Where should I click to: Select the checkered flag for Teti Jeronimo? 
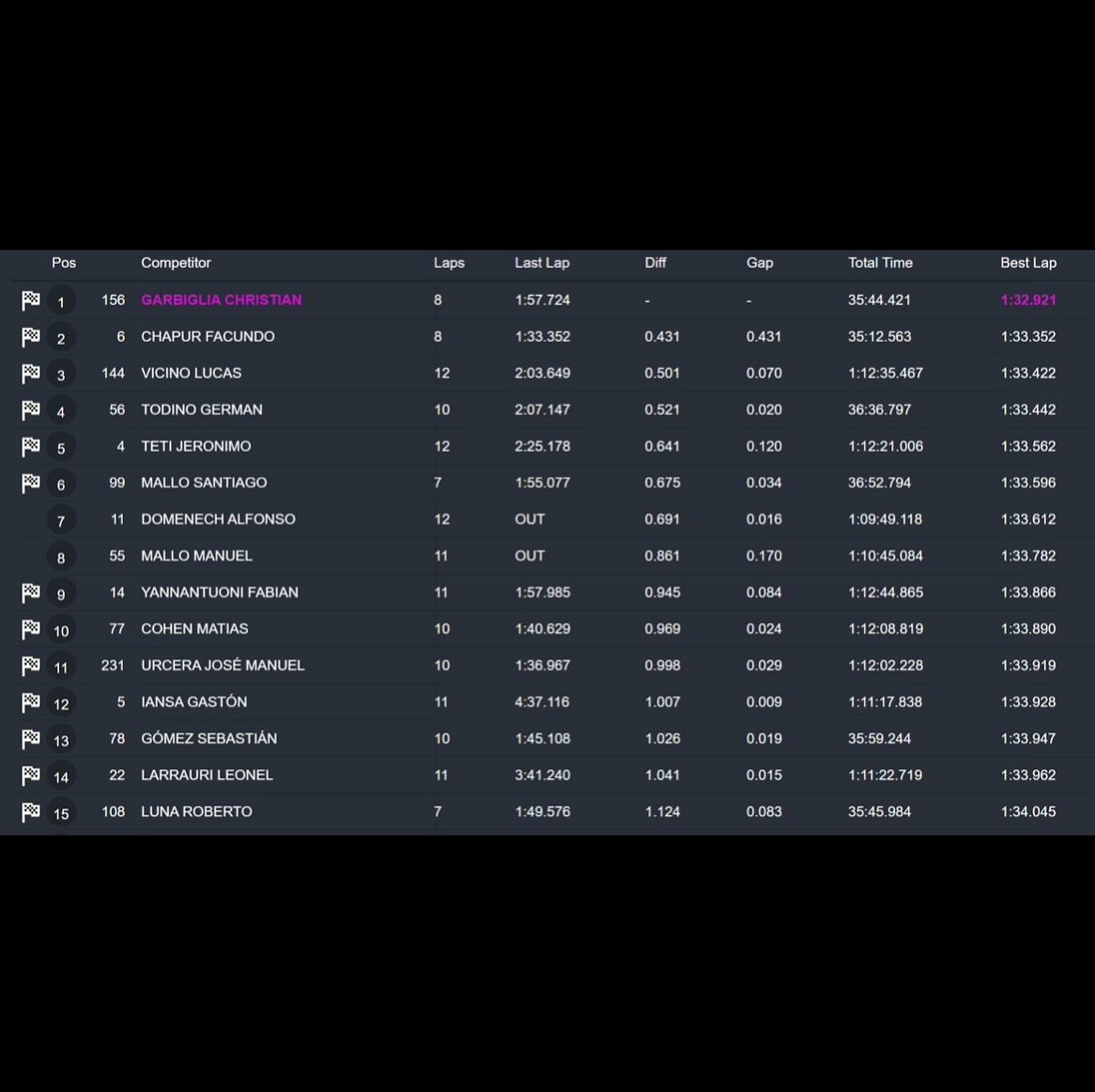(31, 446)
